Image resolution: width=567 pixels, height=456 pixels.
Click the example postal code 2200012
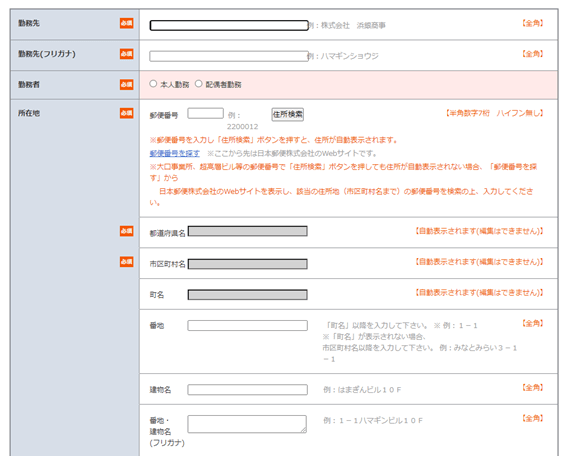point(243,127)
